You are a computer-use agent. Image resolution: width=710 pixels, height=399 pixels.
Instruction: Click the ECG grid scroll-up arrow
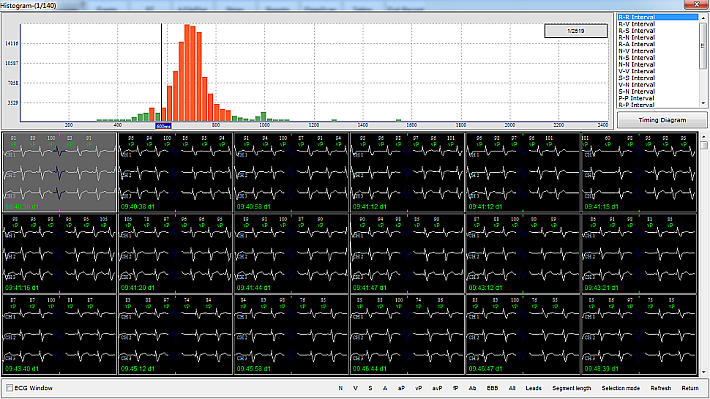[703, 136]
